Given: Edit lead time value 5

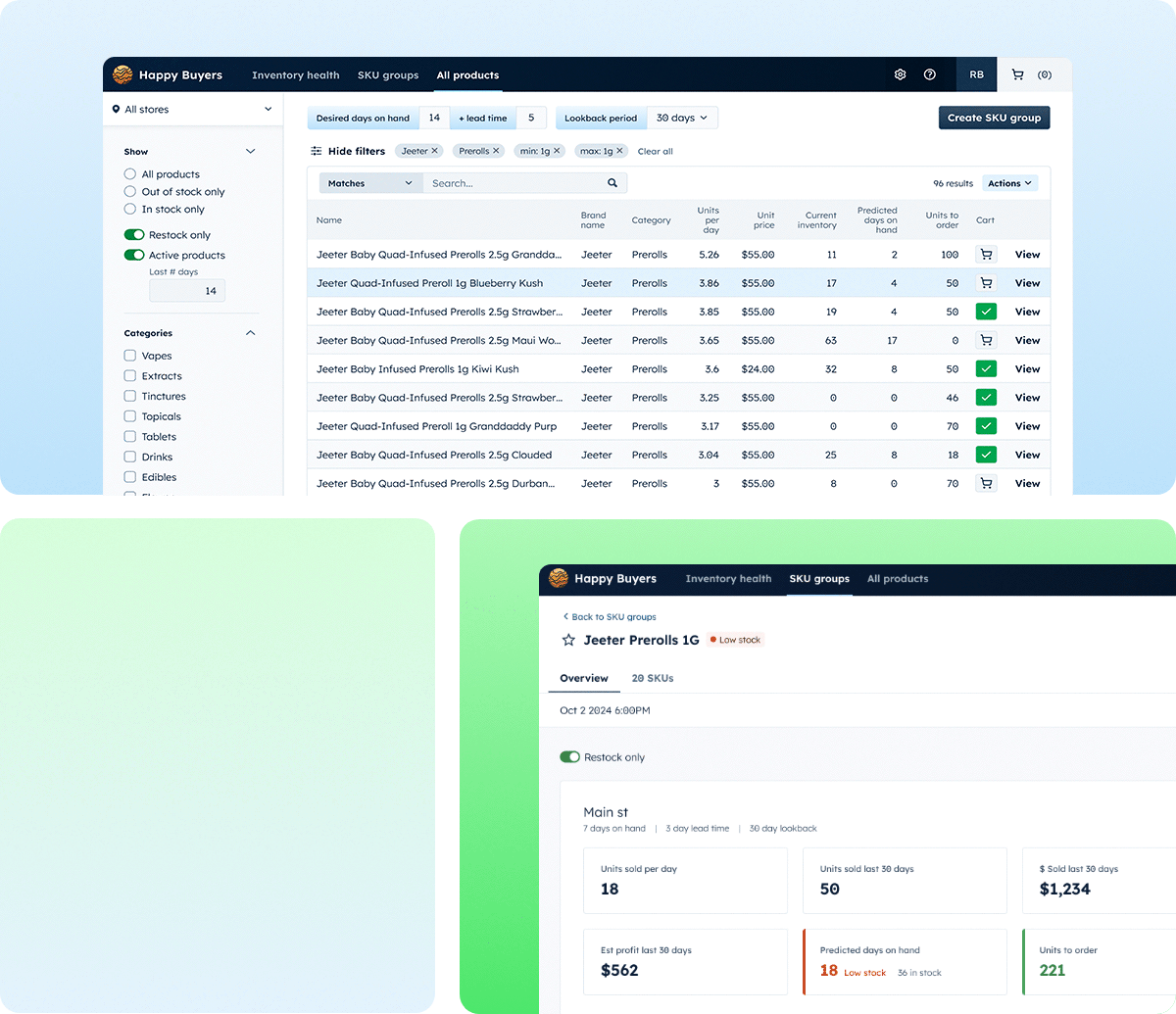Looking at the screenshot, I should pos(531,118).
